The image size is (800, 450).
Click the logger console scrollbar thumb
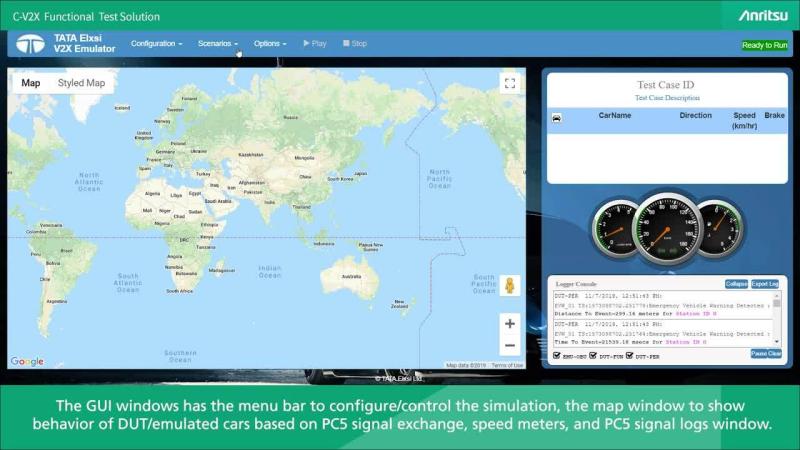coord(777,303)
